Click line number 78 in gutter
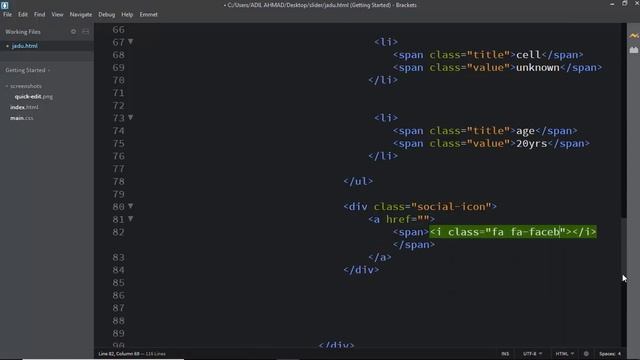The width and height of the screenshot is (640, 360). 119,181
